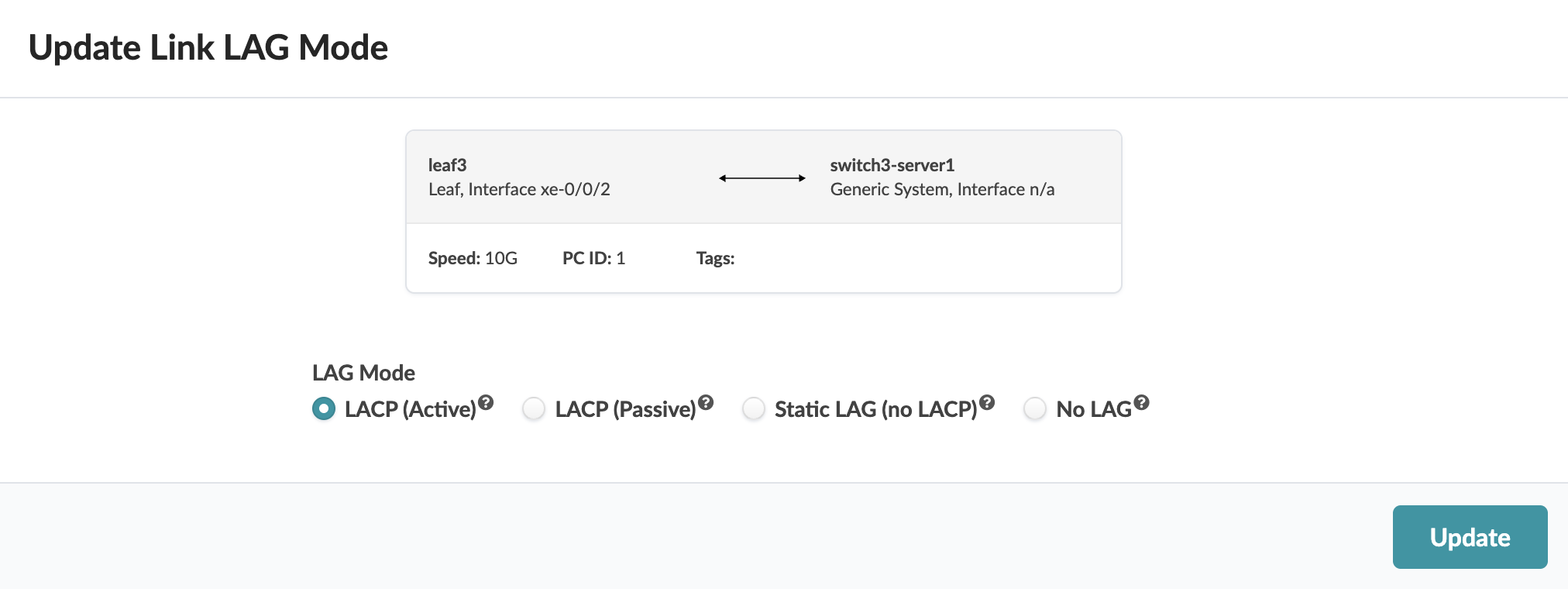Click 'Leaf, Interface xe-0/0/2' description text
Screen dimensions: 1568x589
click(x=519, y=190)
